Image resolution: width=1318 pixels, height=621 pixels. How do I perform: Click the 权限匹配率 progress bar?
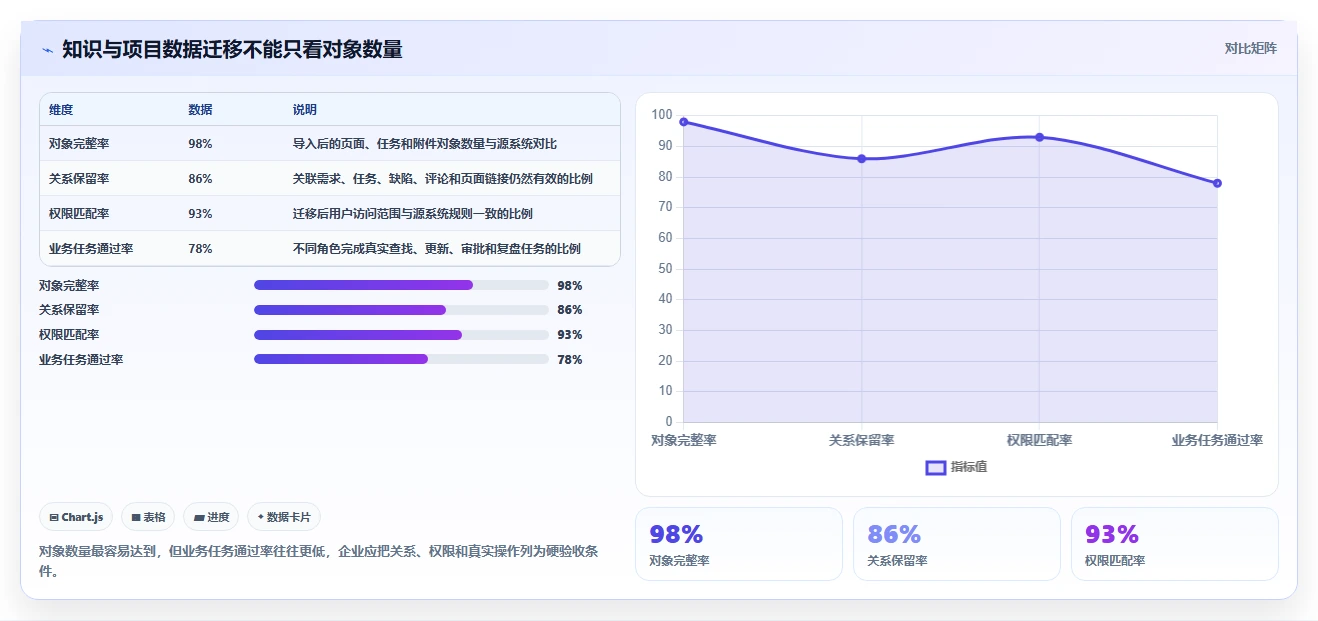(401, 335)
